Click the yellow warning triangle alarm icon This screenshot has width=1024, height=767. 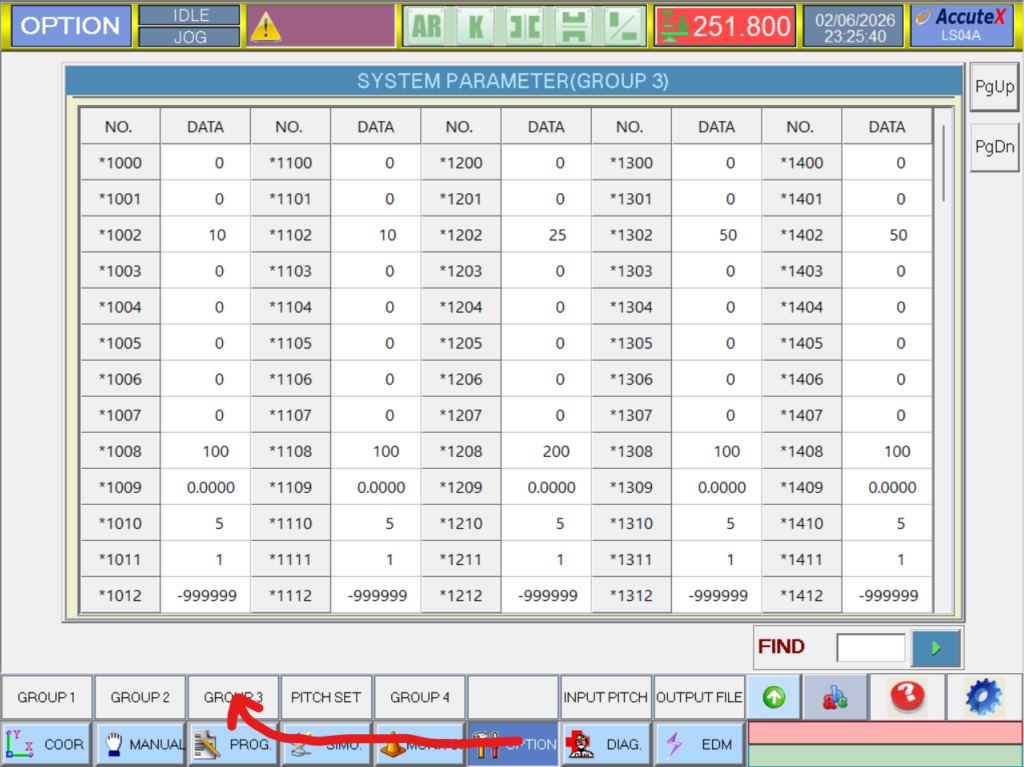tap(266, 28)
